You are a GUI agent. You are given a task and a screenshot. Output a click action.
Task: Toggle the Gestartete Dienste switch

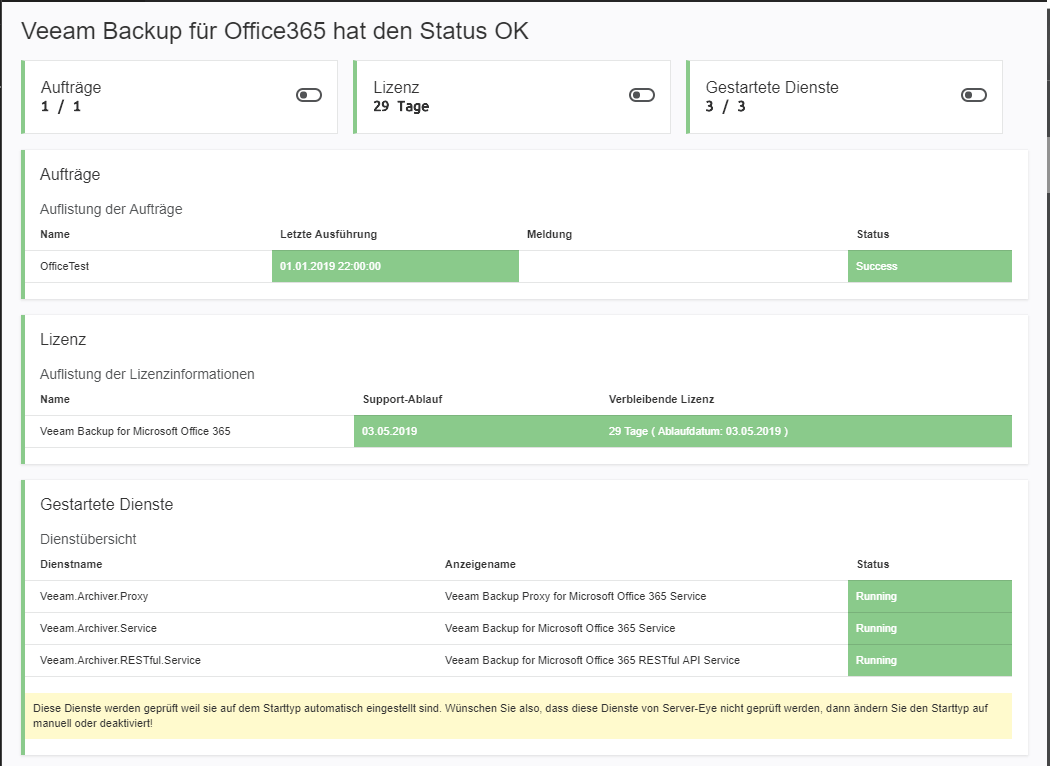[973, 95]
